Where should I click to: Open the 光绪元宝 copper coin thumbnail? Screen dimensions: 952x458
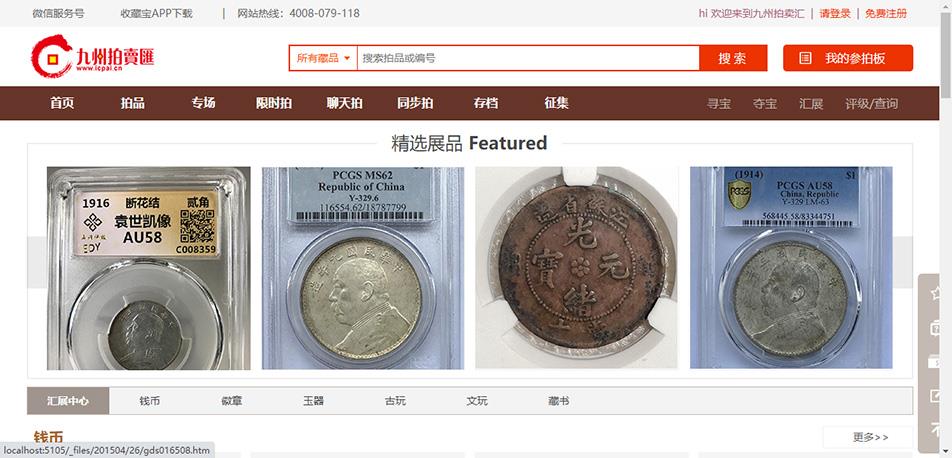[576, 268]
